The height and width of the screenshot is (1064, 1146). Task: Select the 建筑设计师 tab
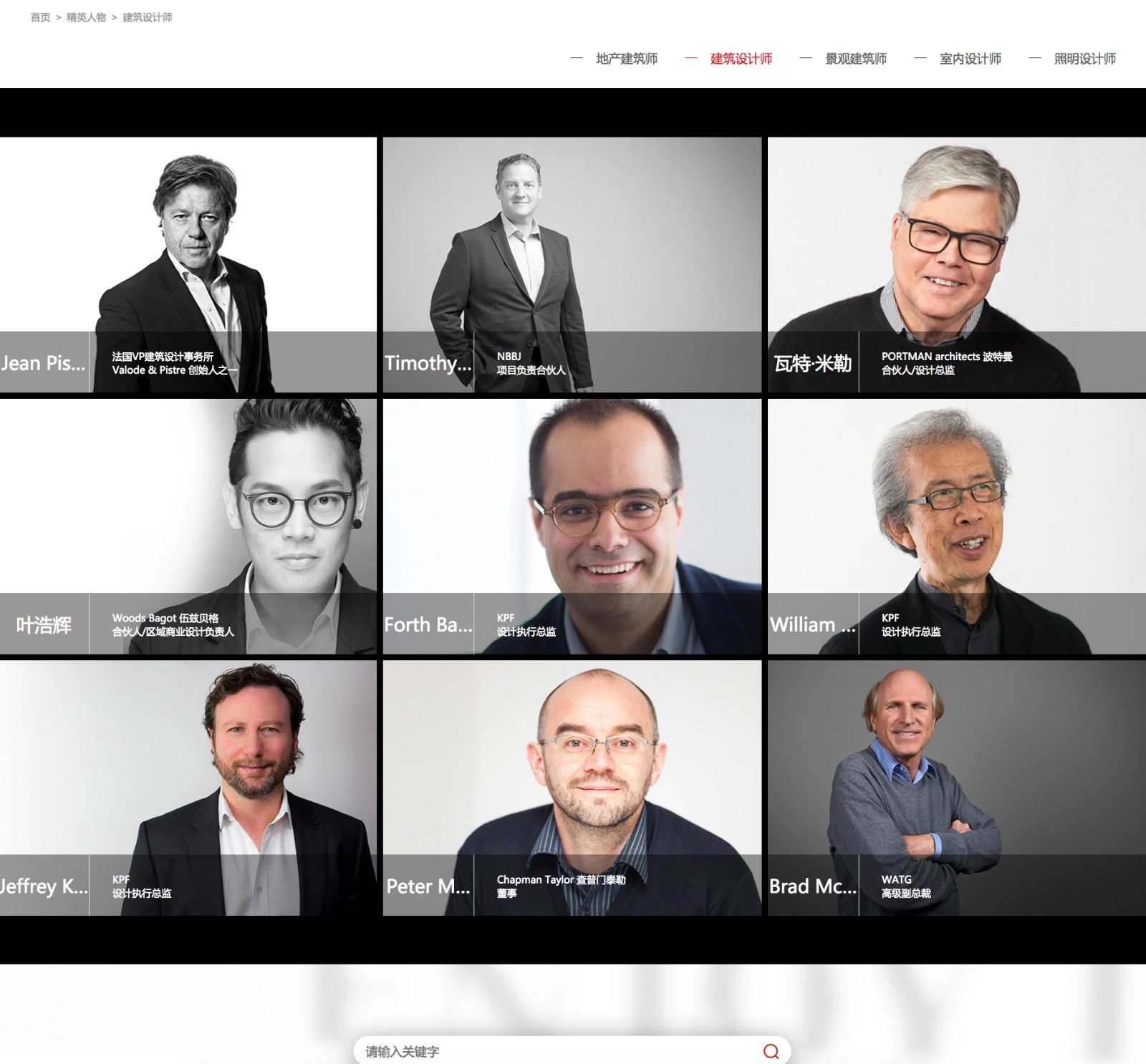click(741, 59)
